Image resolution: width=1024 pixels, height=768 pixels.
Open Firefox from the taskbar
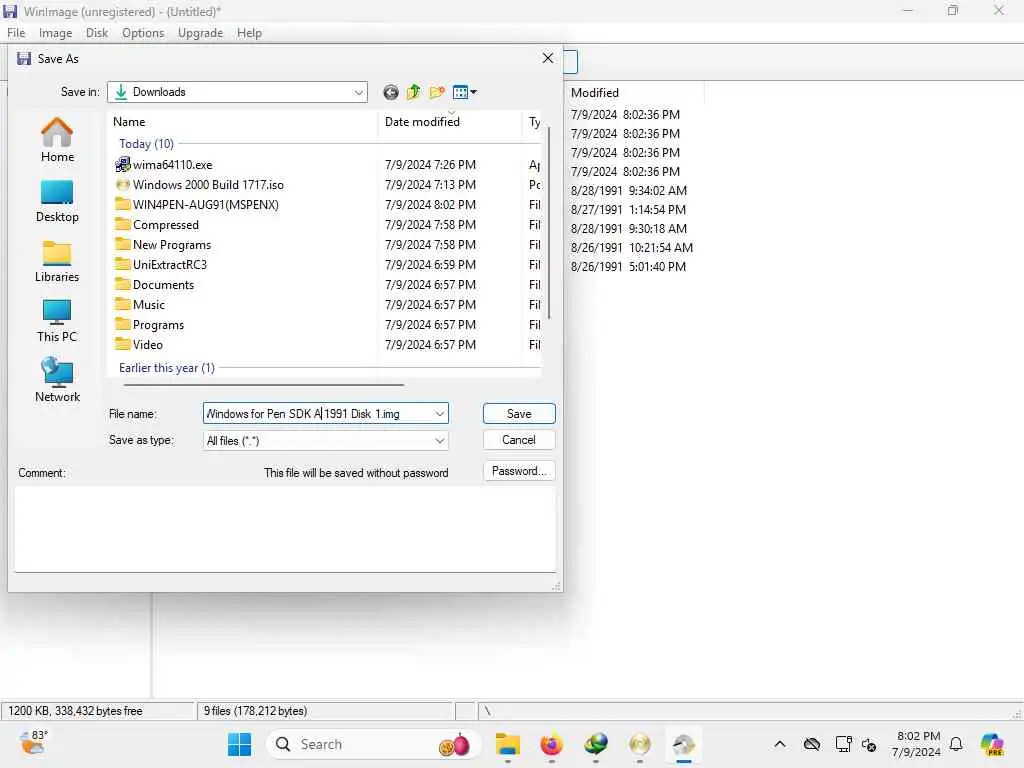(x=552, y=744)
